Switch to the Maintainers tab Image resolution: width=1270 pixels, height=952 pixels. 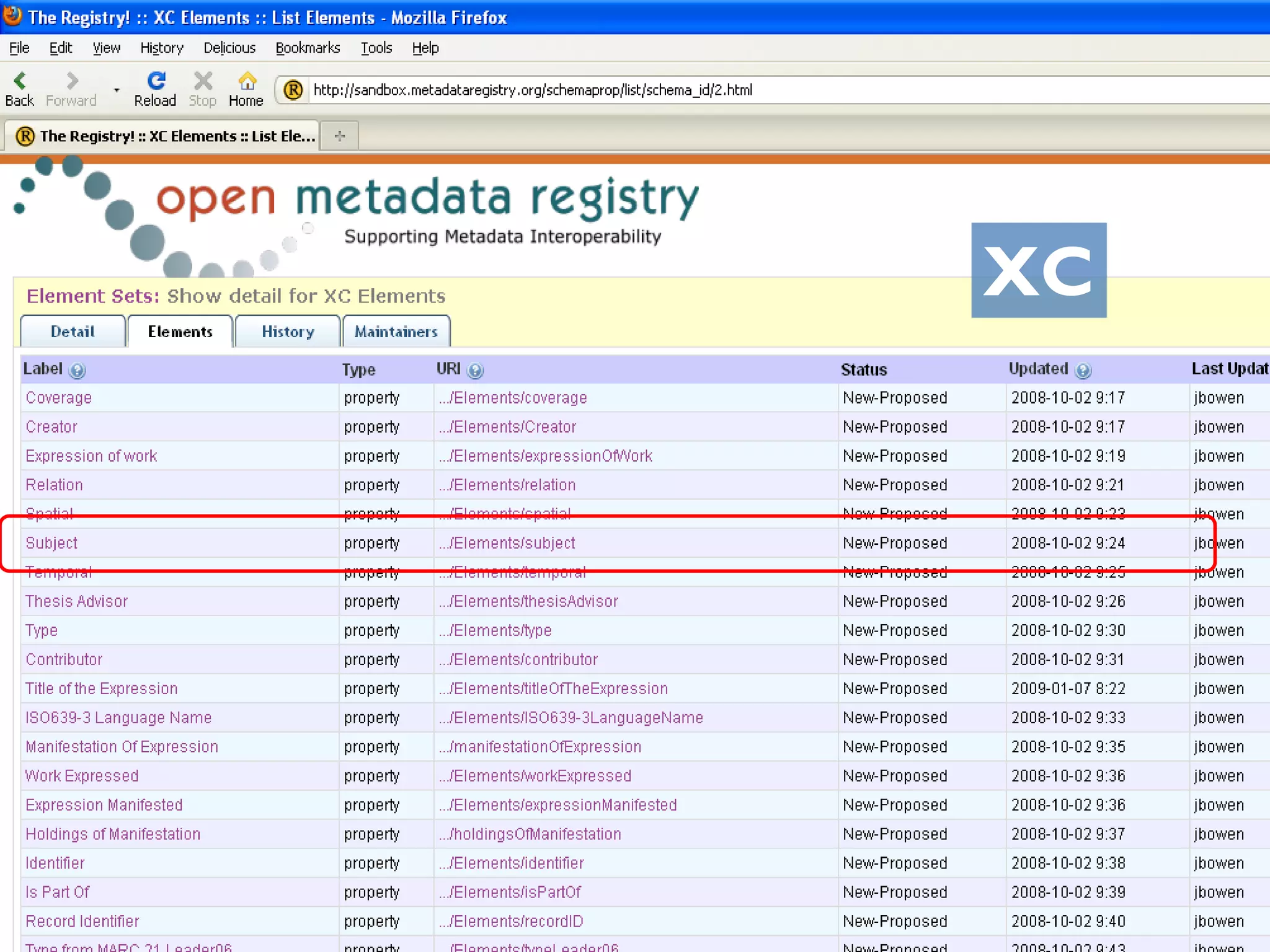(x=396, y=332)
